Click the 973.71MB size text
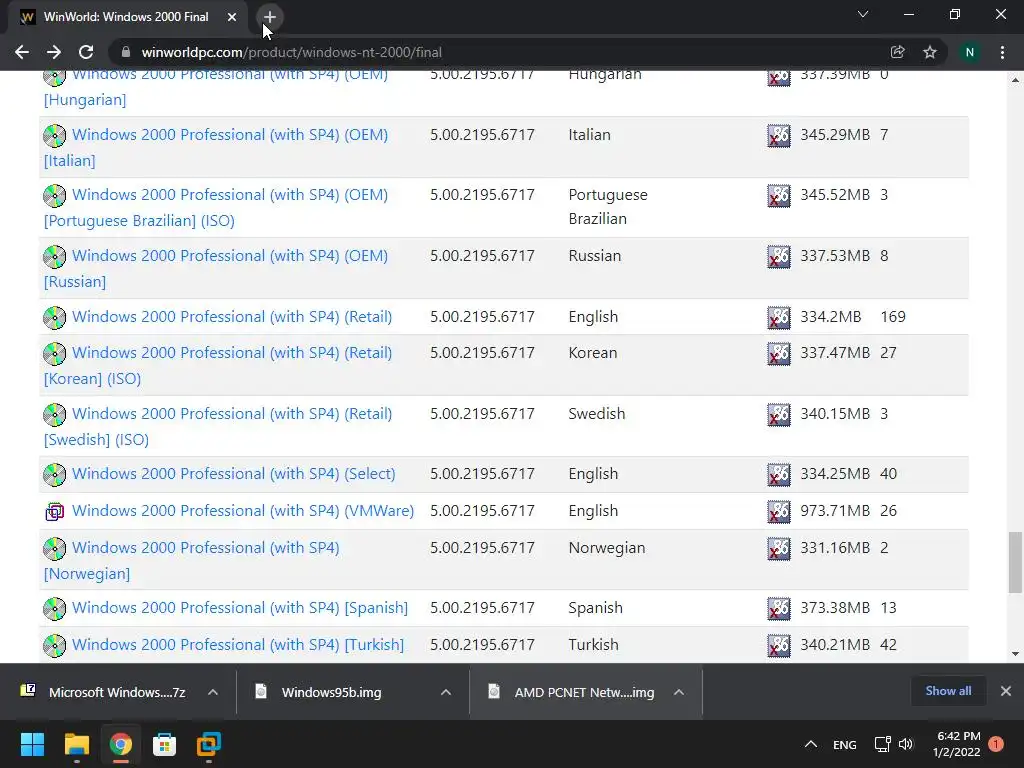1024x768 pixels. click(835, 511)
